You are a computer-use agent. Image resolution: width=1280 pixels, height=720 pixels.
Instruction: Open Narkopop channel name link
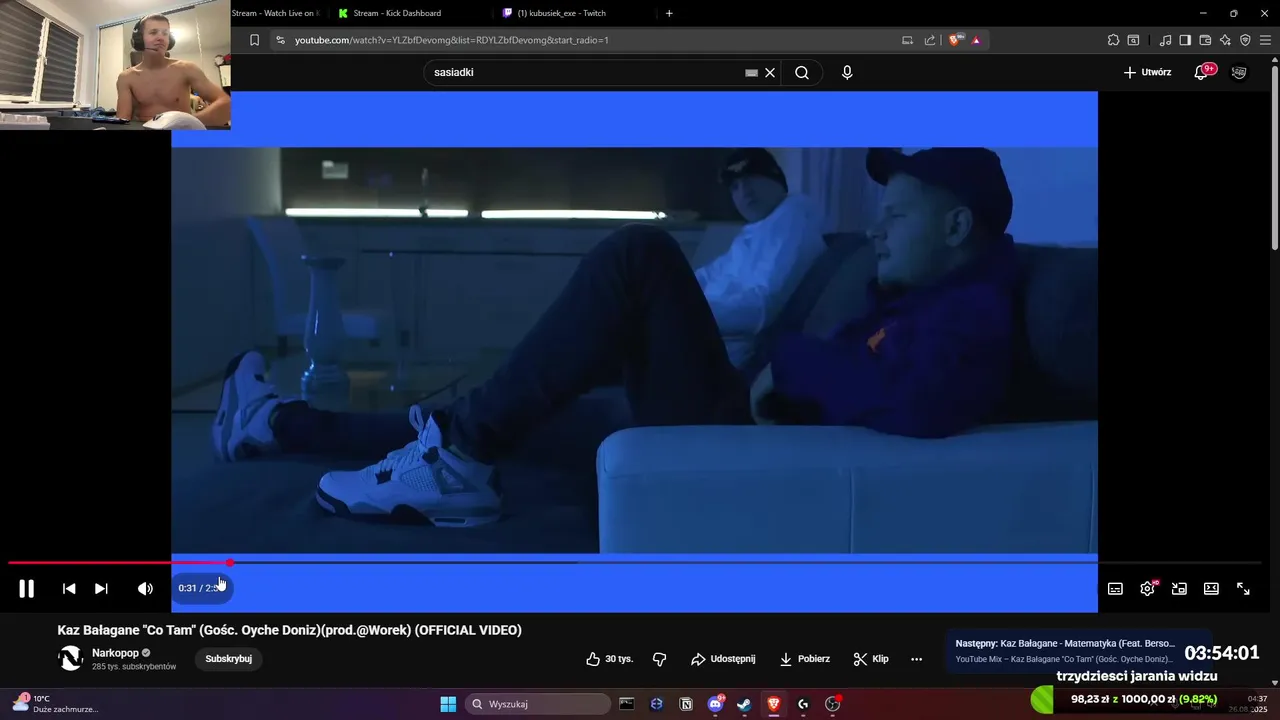115,653
